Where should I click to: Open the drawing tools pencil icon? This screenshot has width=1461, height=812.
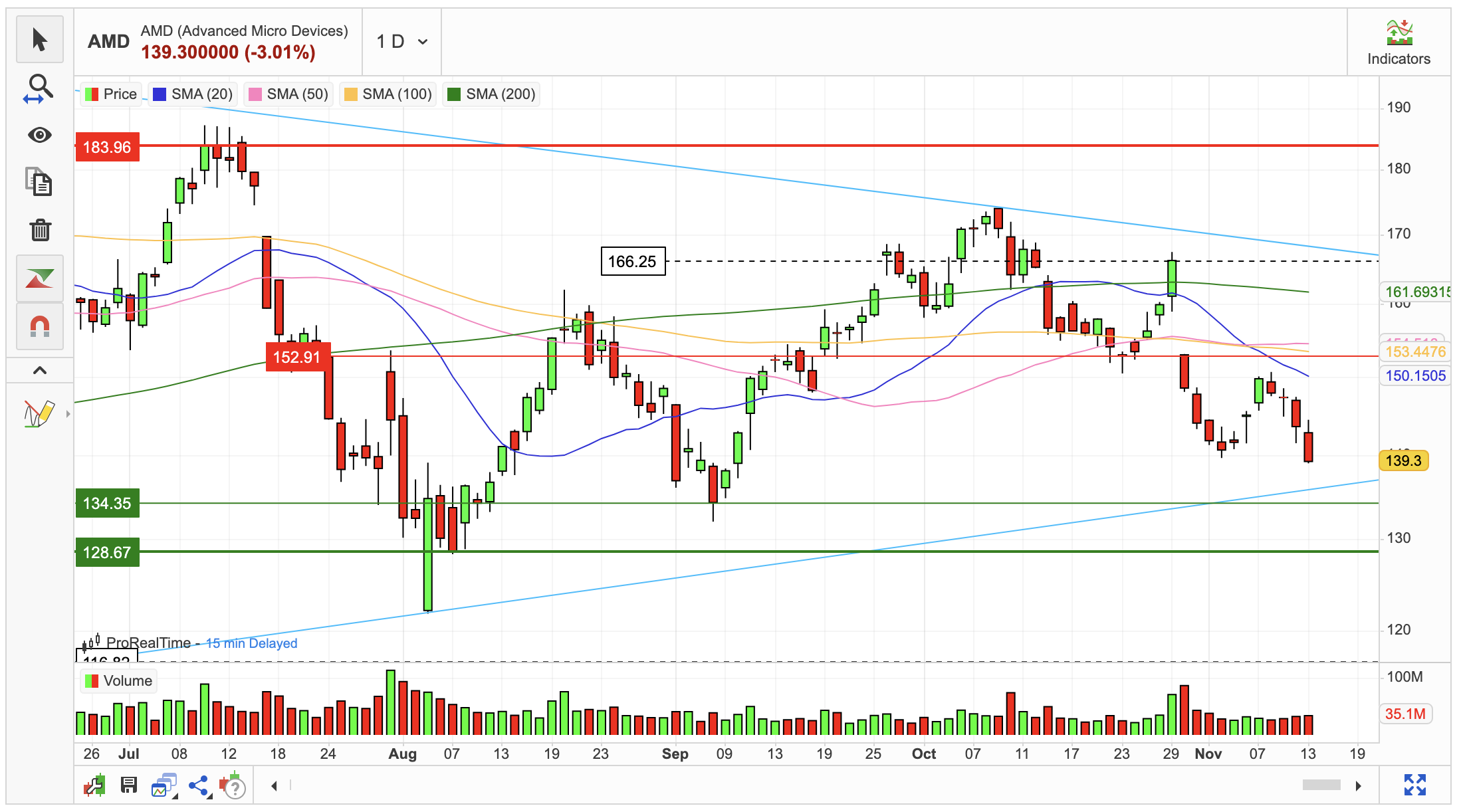pyautogui.click(x=39, y=414)
